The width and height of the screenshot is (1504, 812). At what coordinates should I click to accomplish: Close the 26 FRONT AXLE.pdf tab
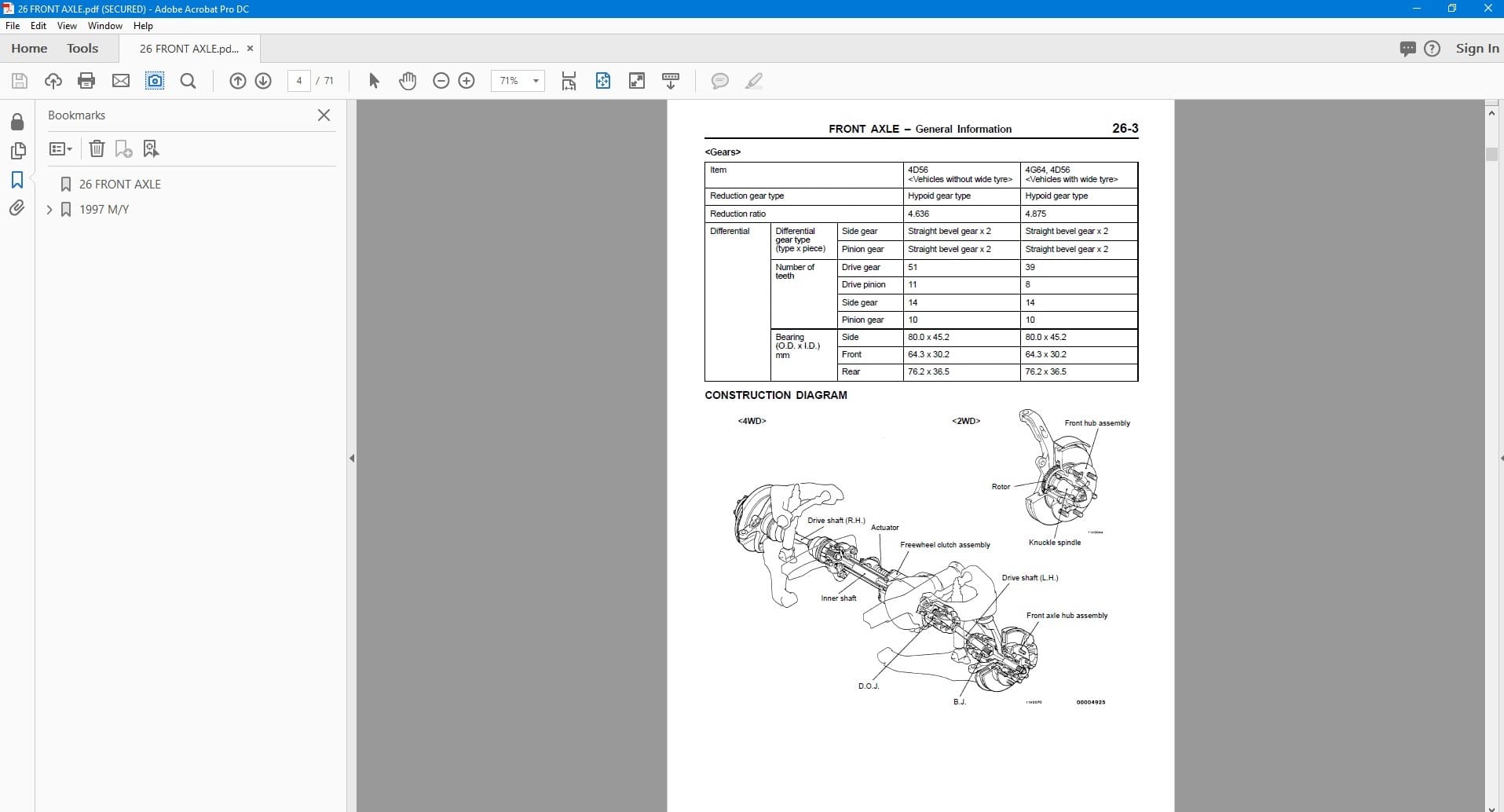tap(250, 49)
